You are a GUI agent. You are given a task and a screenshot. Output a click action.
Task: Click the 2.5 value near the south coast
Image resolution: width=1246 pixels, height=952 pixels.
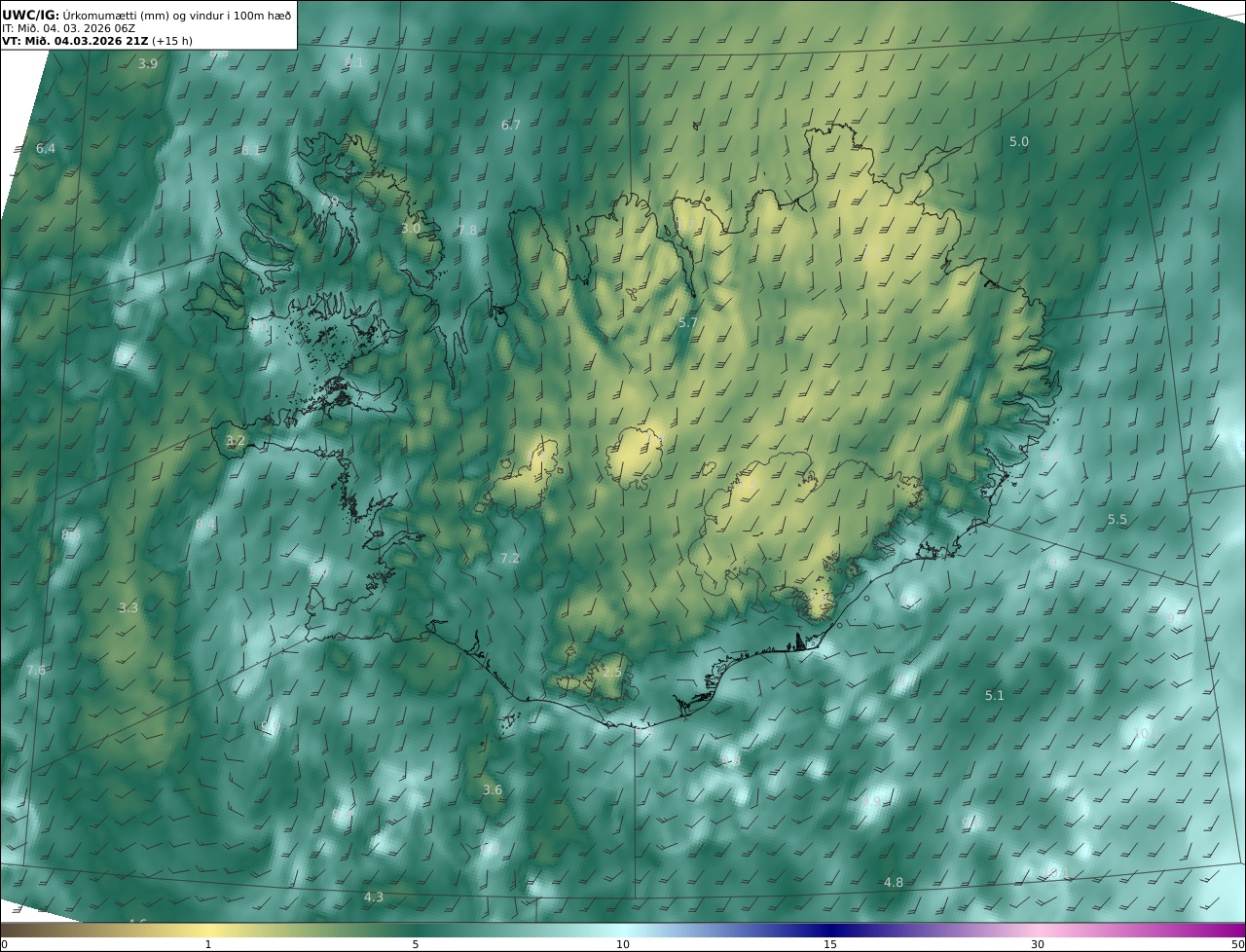[x=611, y=673]
